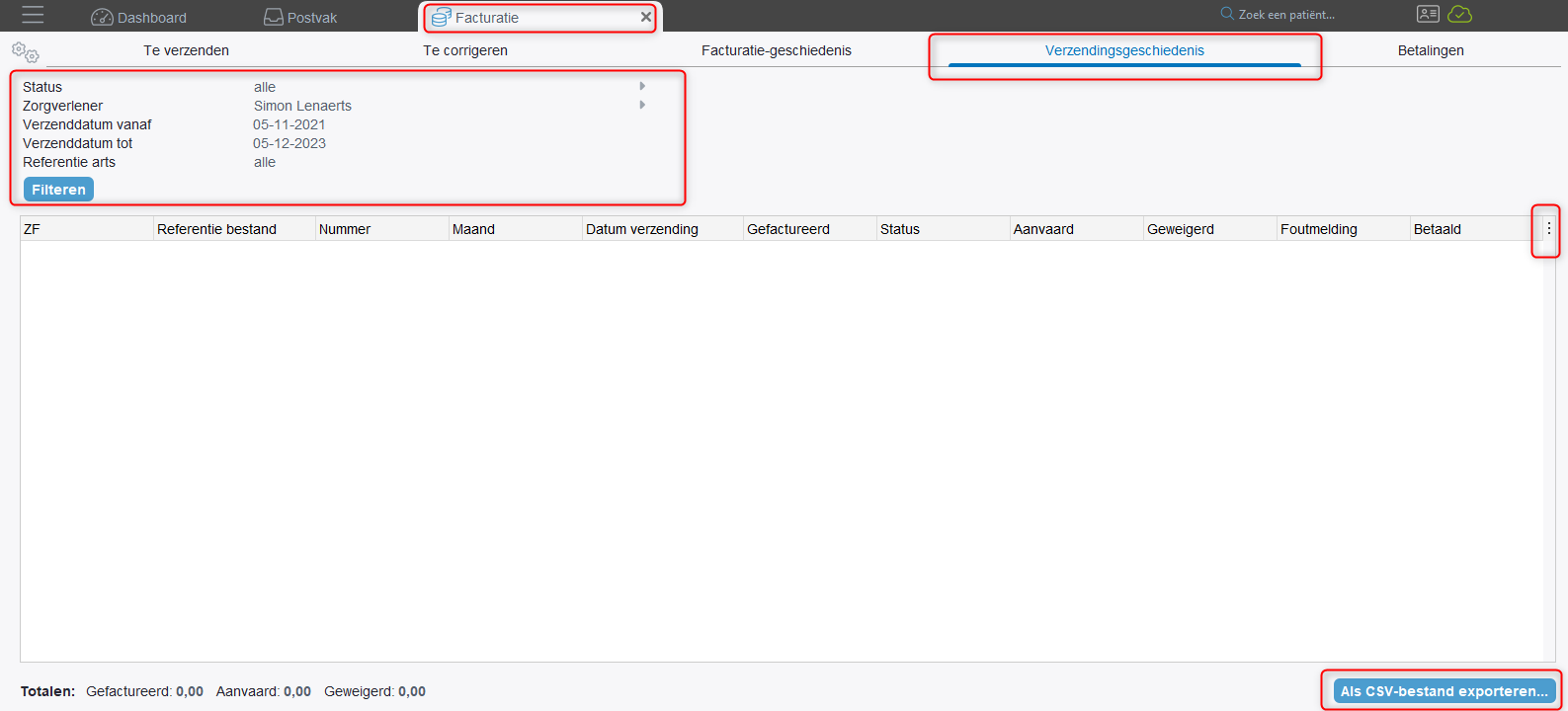
Task: Open the ID card reader icon
Action: [1428, 14]
